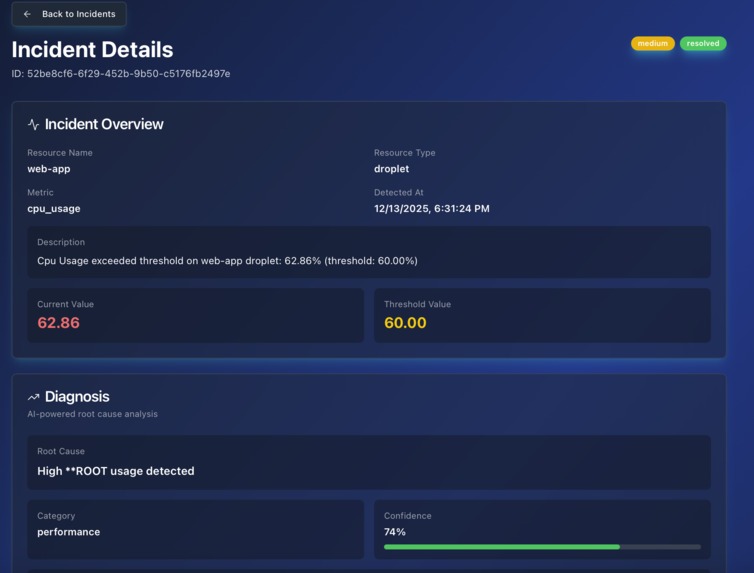Click the Resource Type label
This screenshot has width=754, height=573.
pyautogui.click(x=404, y=153)
